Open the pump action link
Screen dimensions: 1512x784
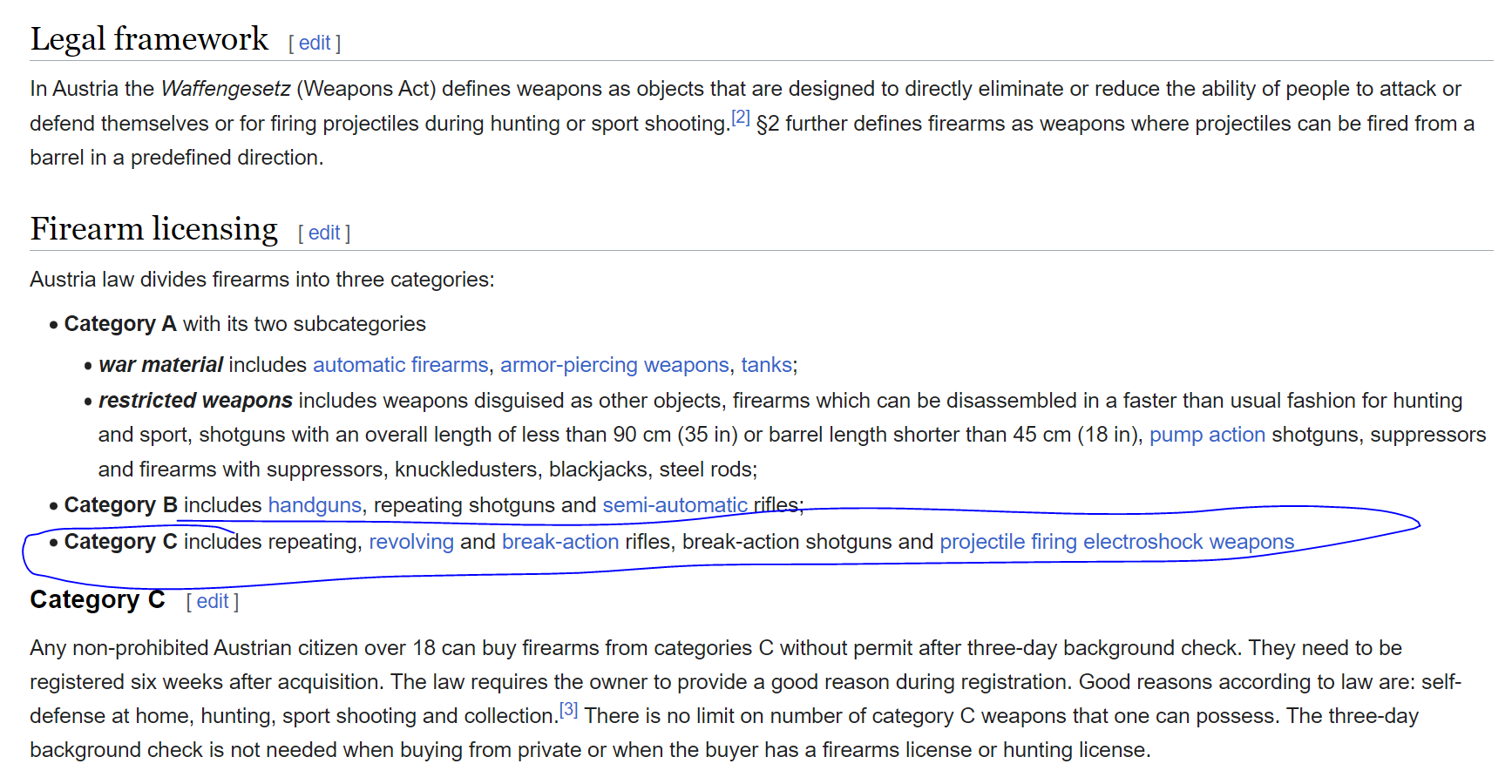pos(1207,435)
